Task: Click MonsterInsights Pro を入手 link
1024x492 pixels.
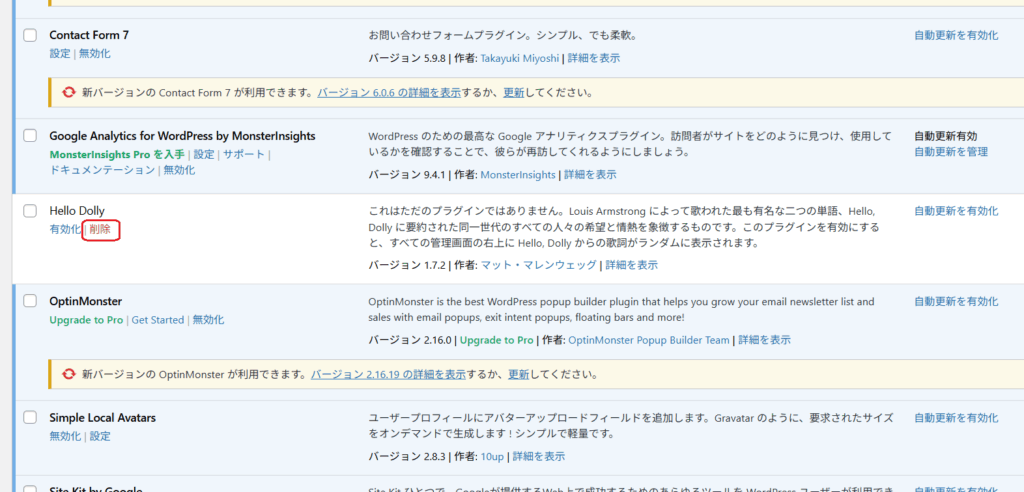Action: click(117, 155)
